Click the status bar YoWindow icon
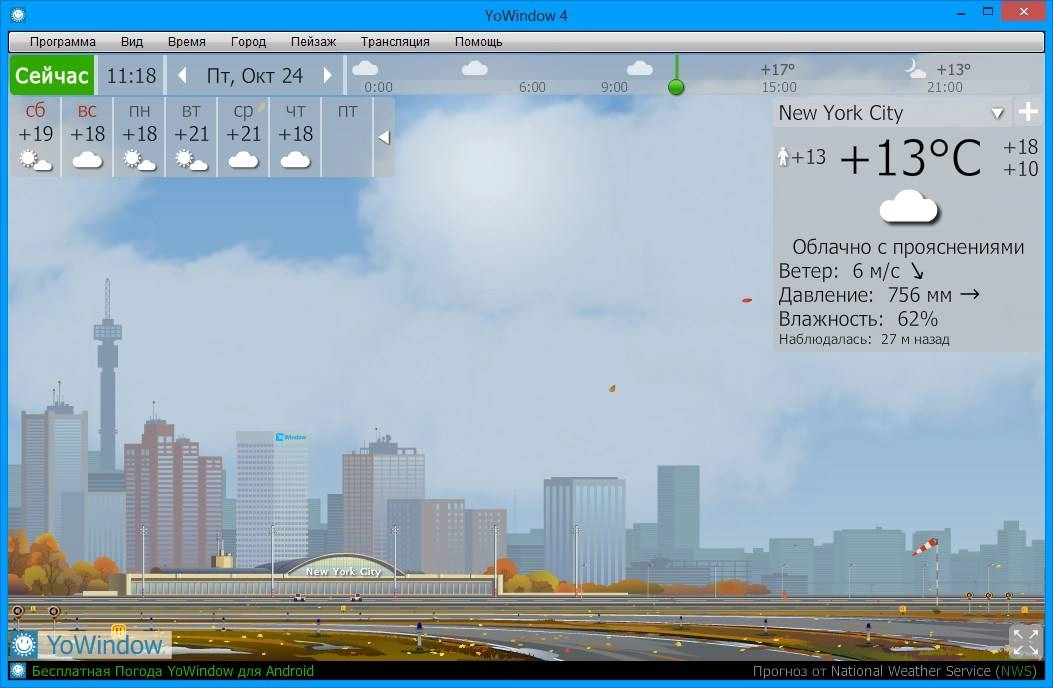Image resolution: width=1053 pixels, height=688 pixels. pos(17,671)
